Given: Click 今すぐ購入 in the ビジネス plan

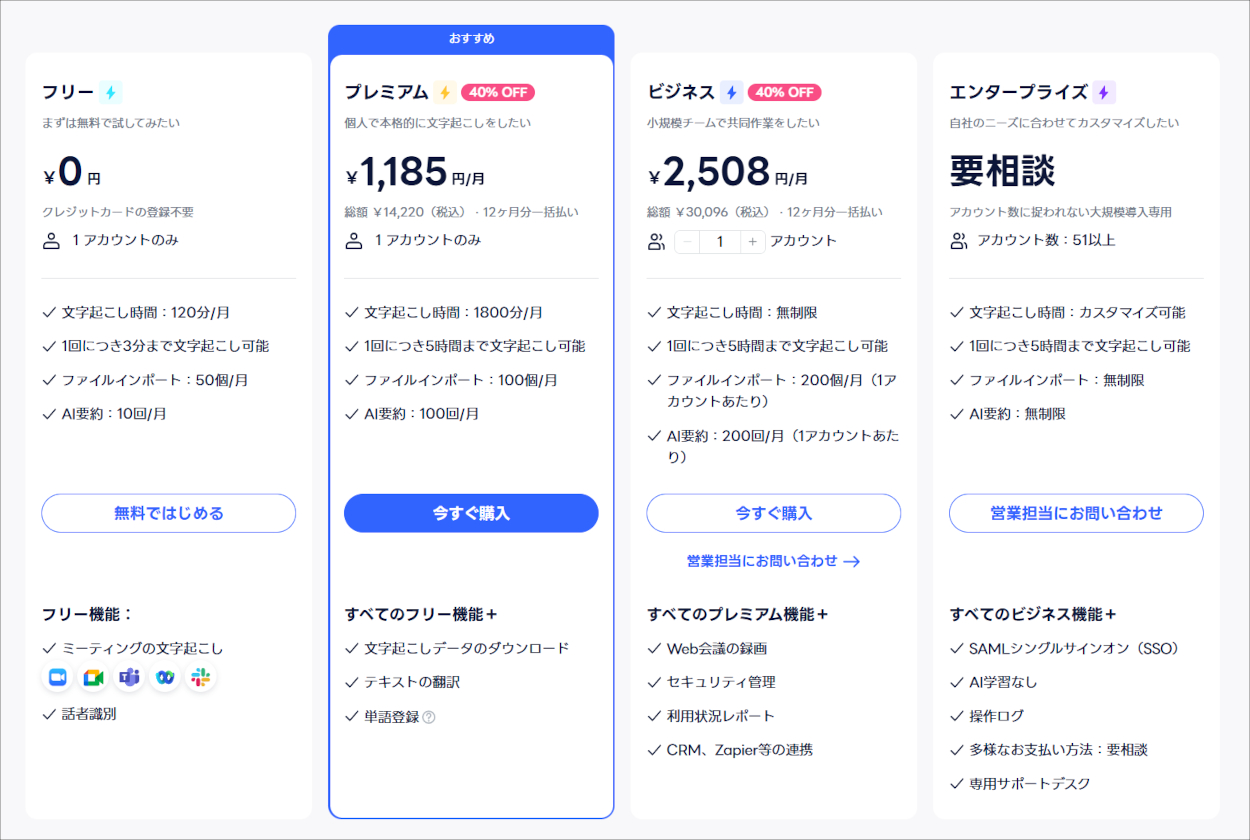Looking at the screenshot, I should point(774,513).
